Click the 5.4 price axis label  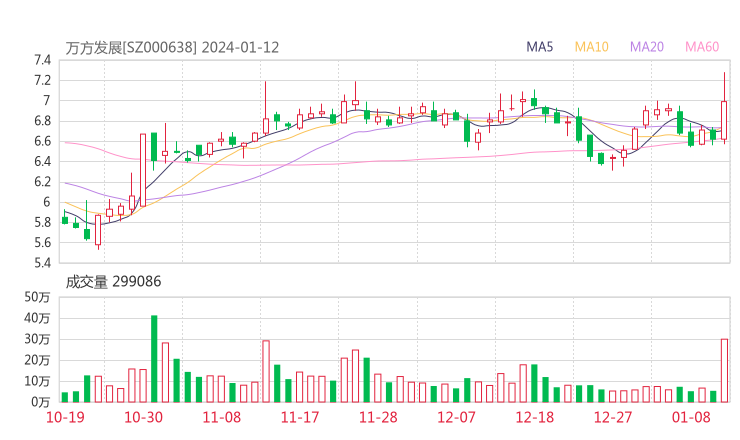[x=42, y=262]
